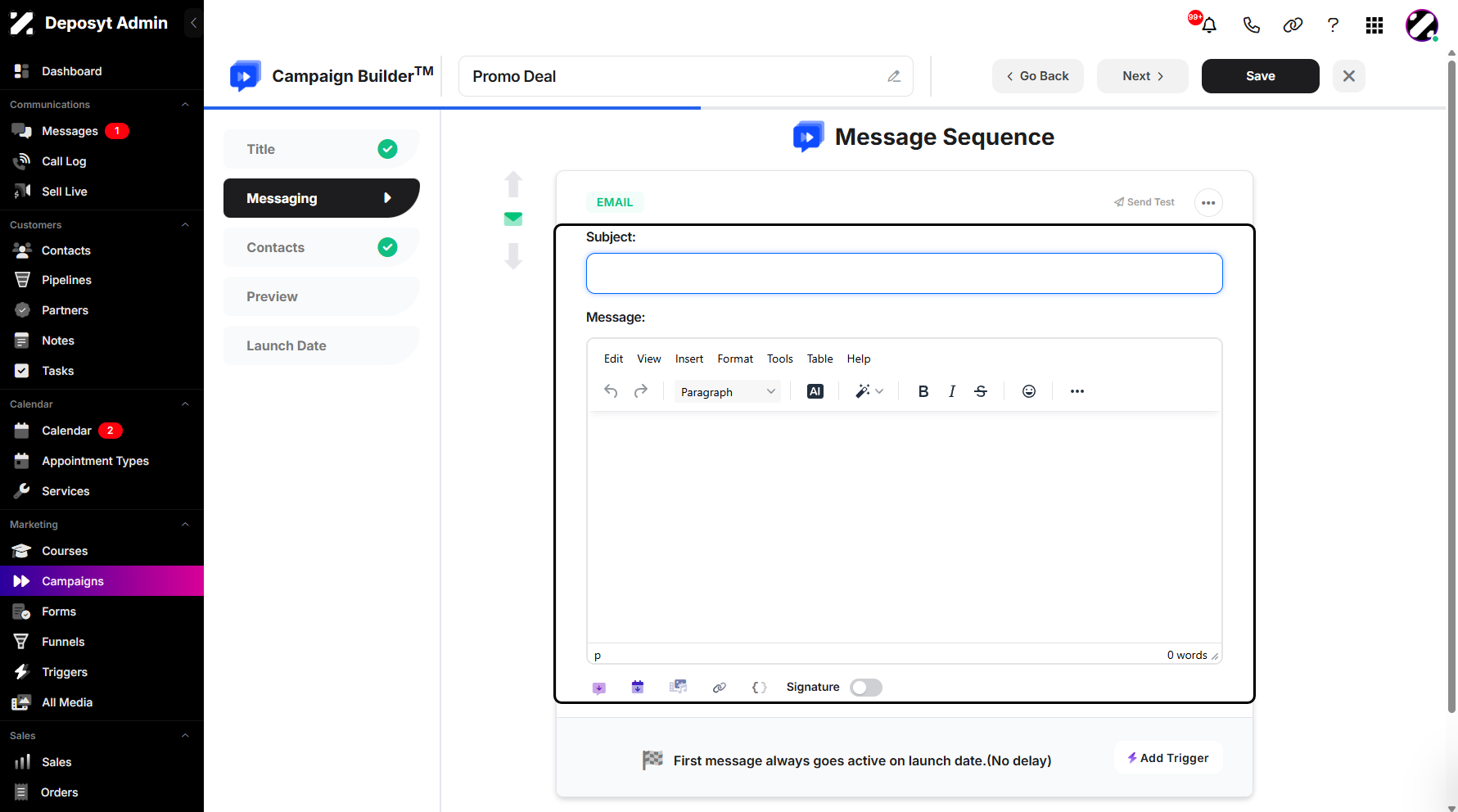Go to the Launch Date step

click(x=322, y=345)
